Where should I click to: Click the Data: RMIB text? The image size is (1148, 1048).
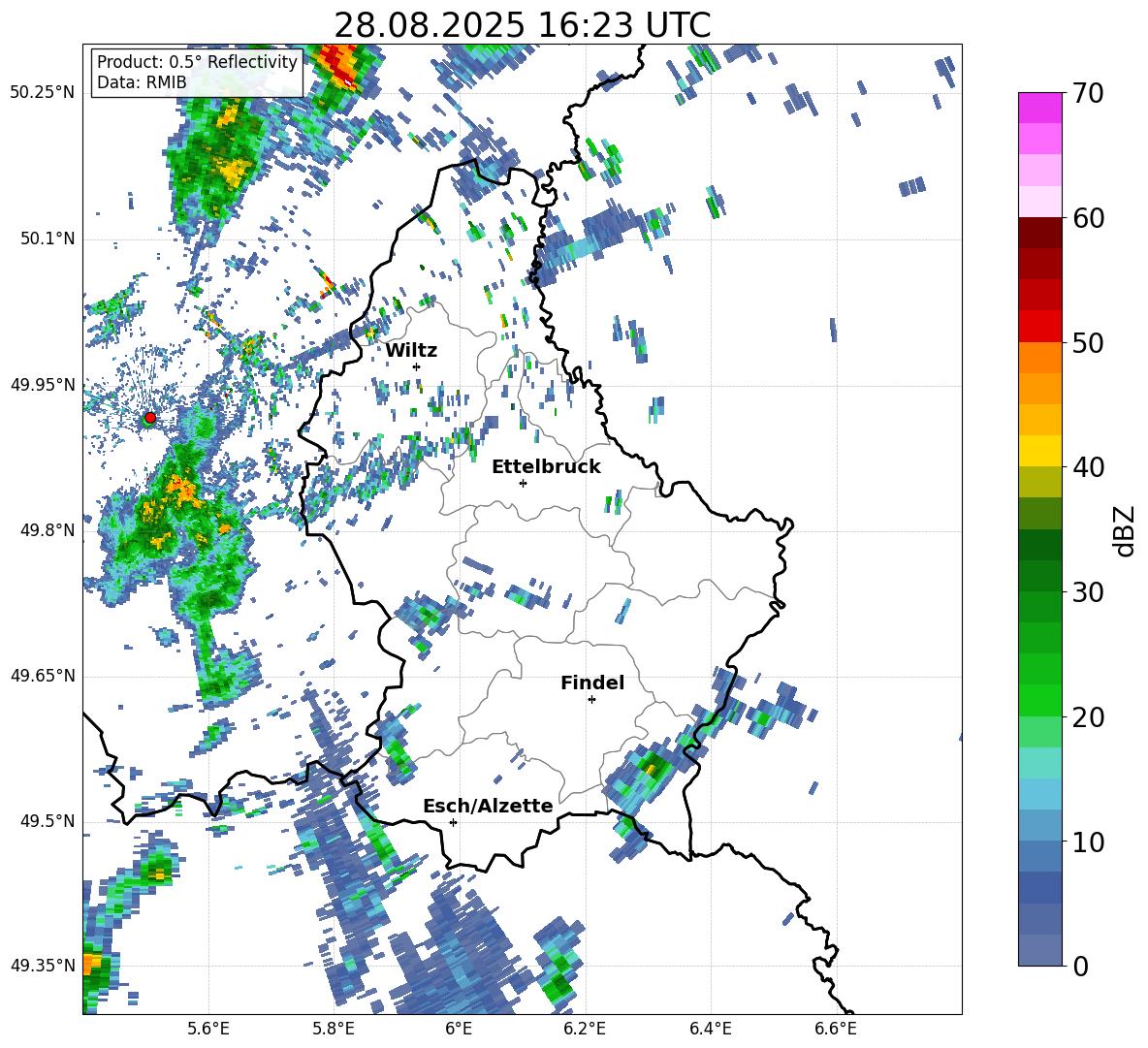[142, 82]
